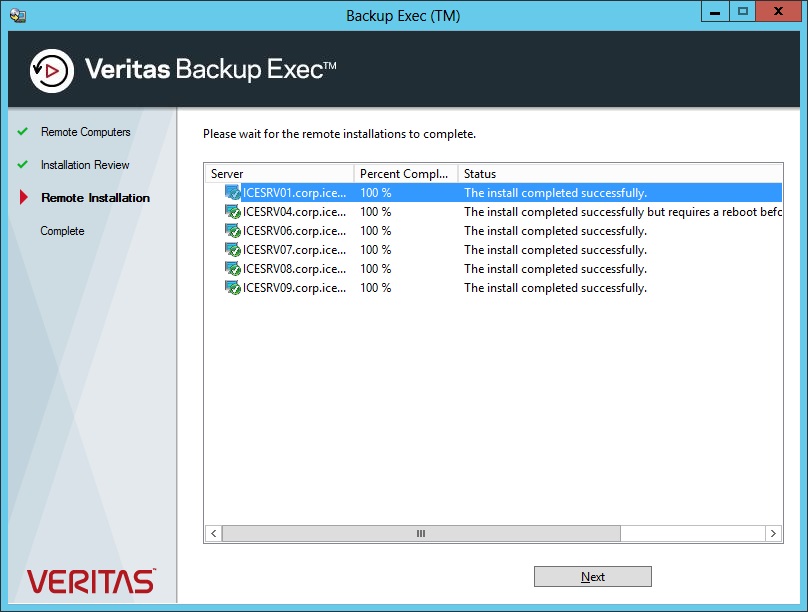
Task: Click the Veritas Backup Exec circular logo
Action: pyautogui.click(x=52, y=71)
